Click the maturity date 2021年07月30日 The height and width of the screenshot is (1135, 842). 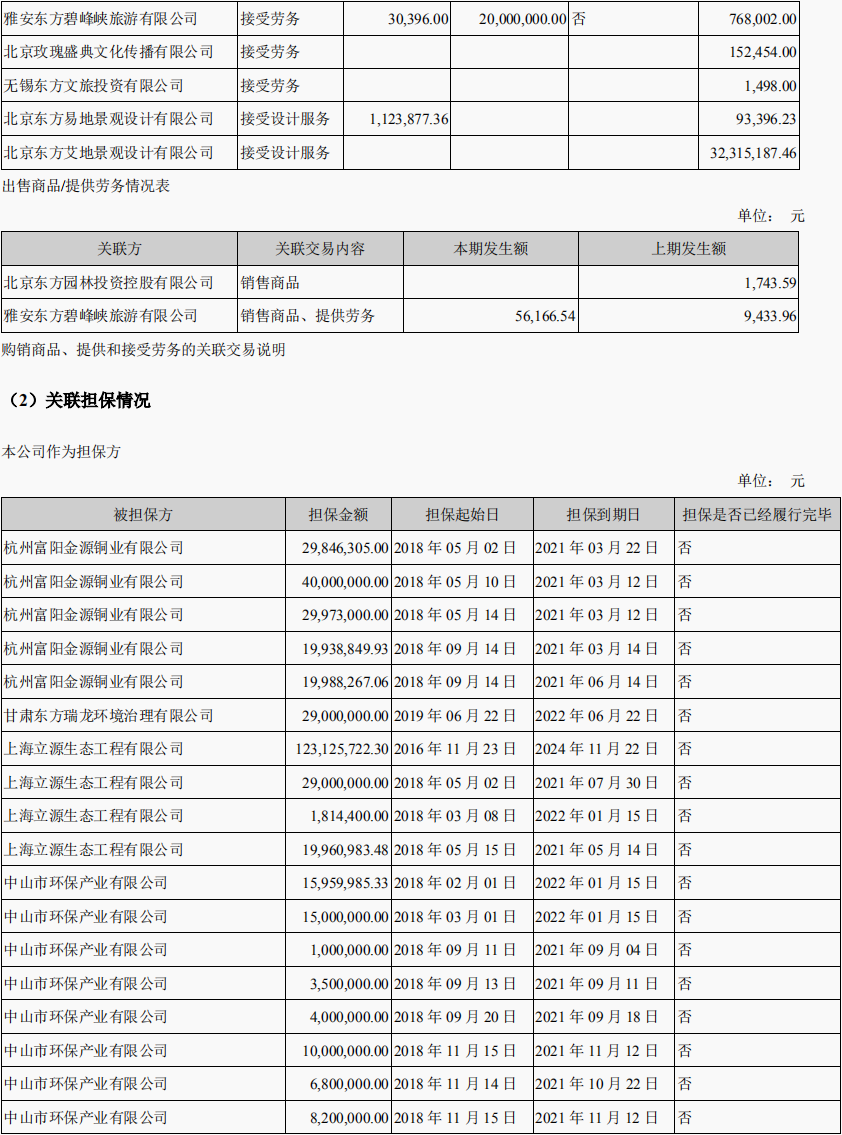tap(597, 783)
